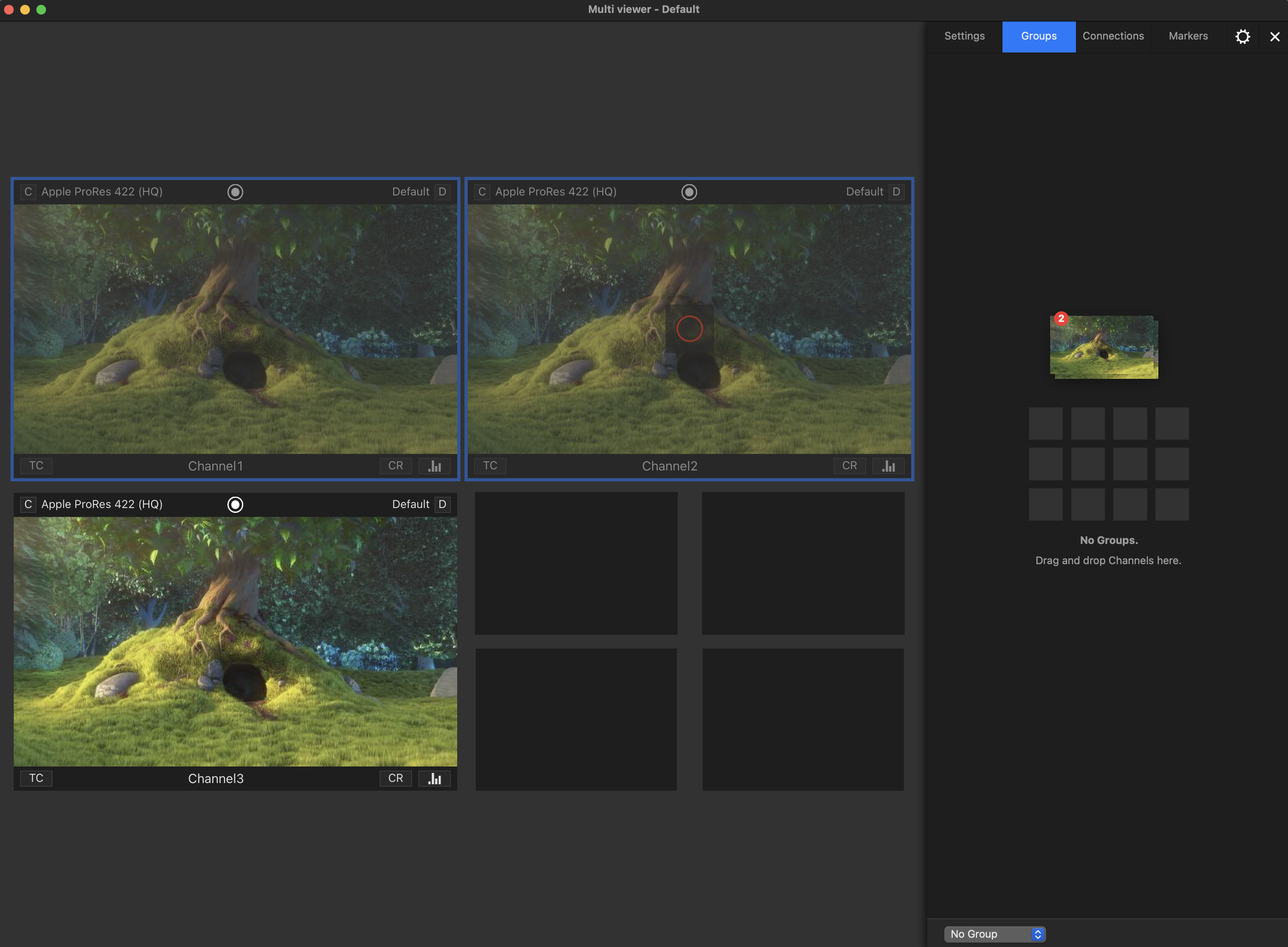Click the Drag and drop Channels here text
Viewport: 1288px width, 947px height.
pos(1108,561)
